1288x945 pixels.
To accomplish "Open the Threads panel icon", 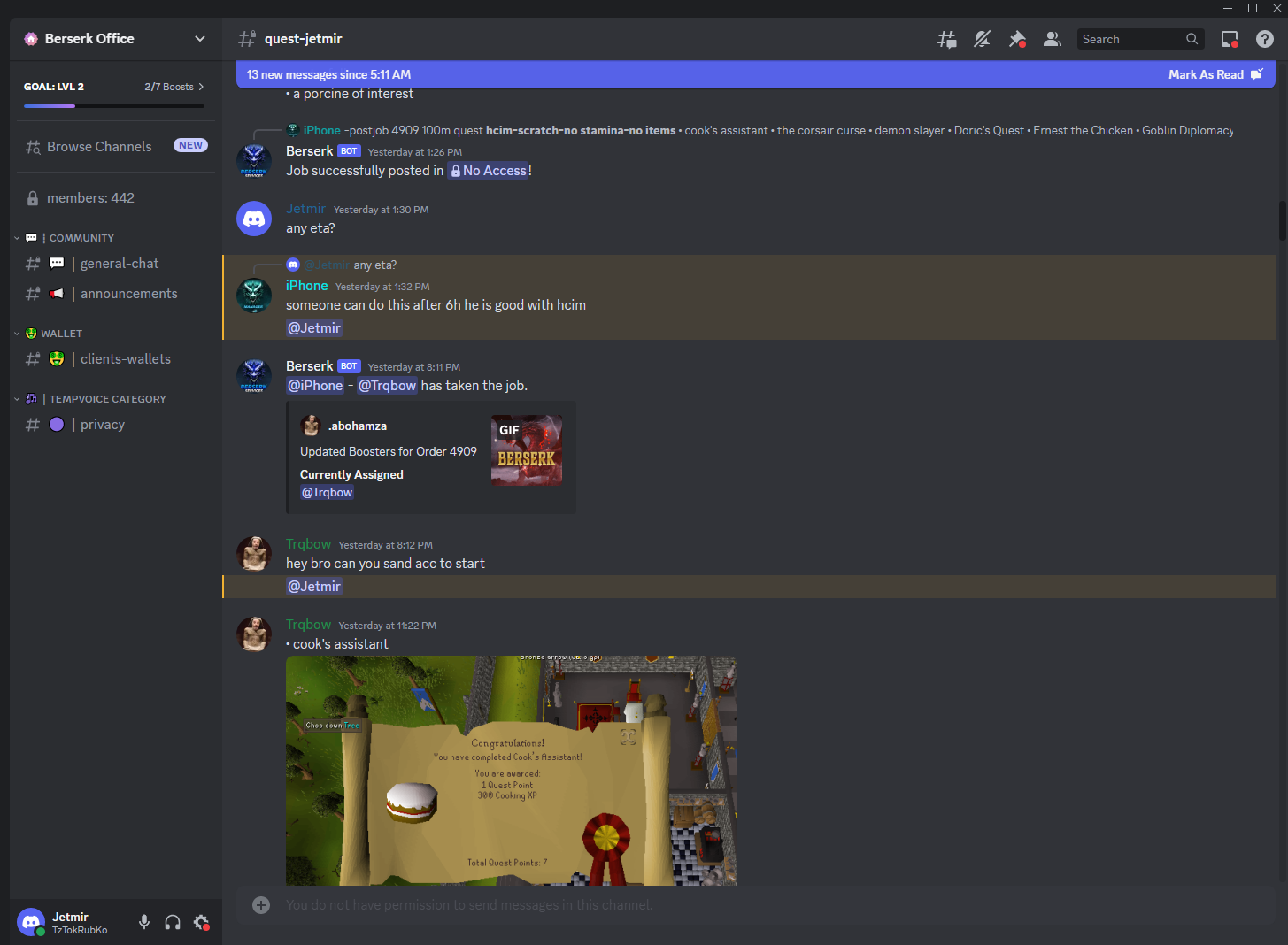I will (947, 39).
